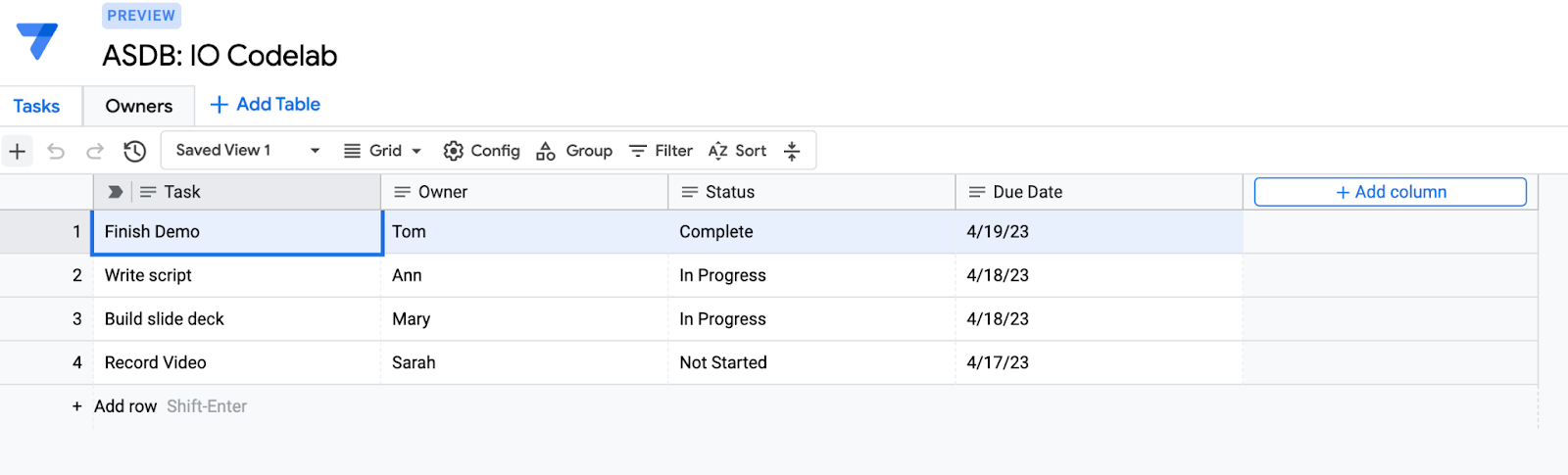Click the plus icon in the toolbar
Viewport: 1568px width, 475px height.
[x=18, y=151]
